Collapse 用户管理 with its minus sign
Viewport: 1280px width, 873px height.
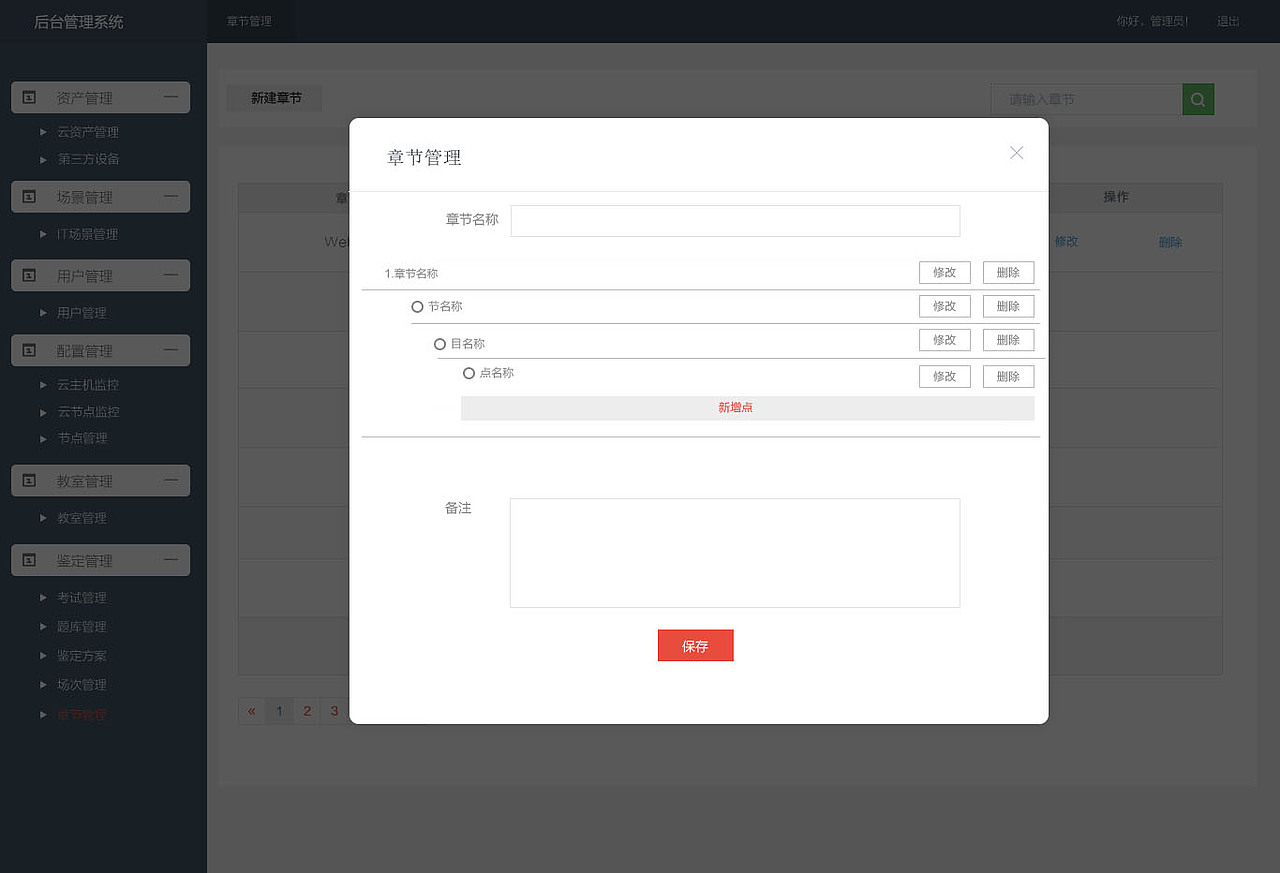click(x=171, y=274)
